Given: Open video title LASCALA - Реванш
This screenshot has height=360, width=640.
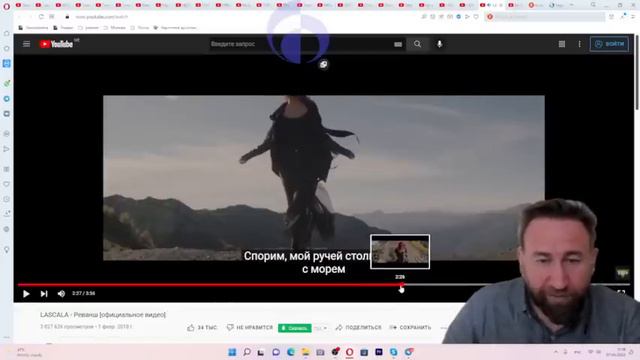Looking at the screenshot, I should (103, 315).
